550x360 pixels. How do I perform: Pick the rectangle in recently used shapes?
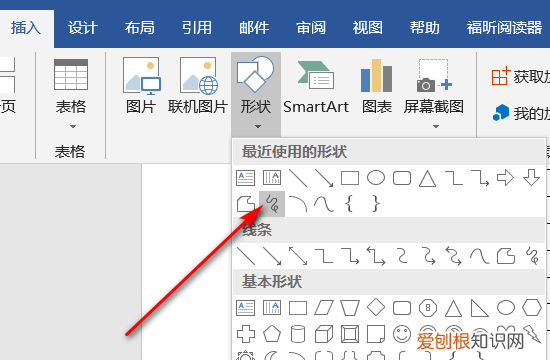click(x=350, y=178)
